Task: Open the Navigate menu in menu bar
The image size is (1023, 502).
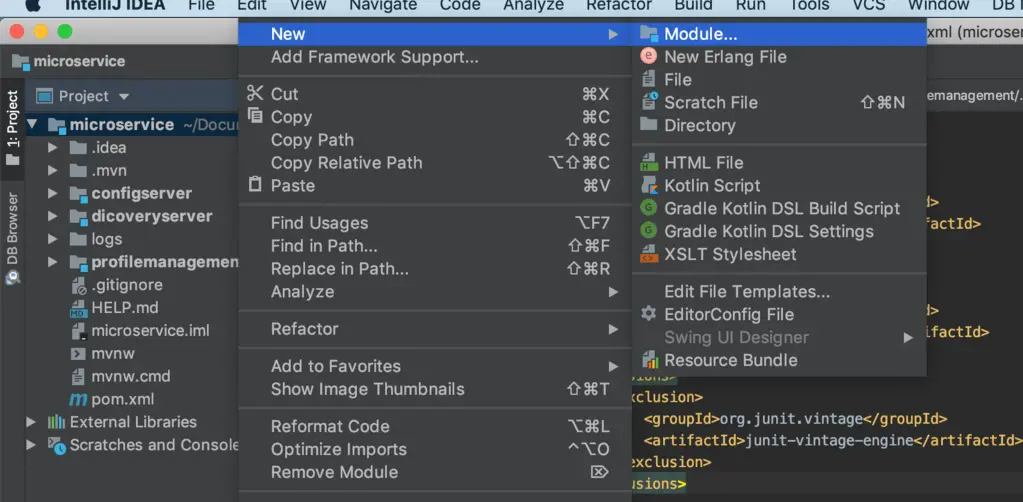Action: click(383, 5)
